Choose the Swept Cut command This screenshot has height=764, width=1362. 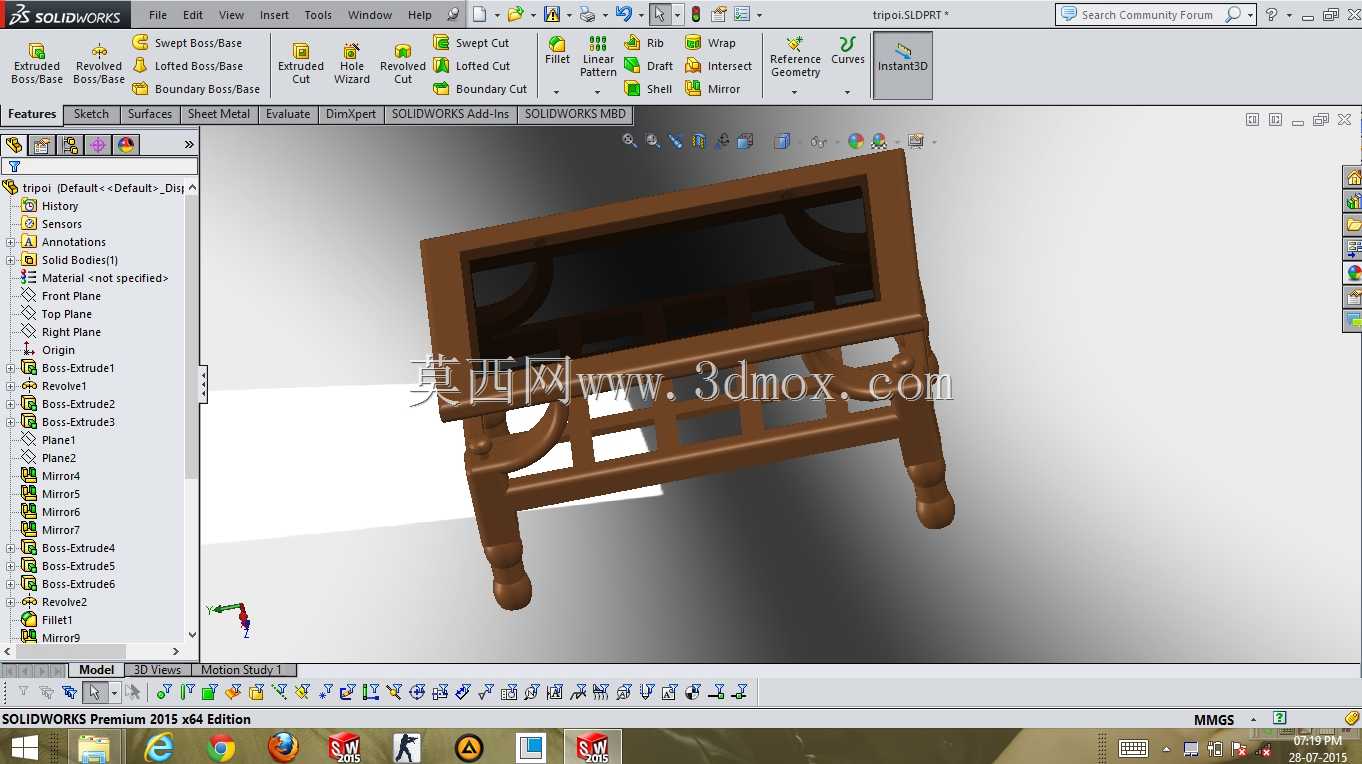coord(471,43)
